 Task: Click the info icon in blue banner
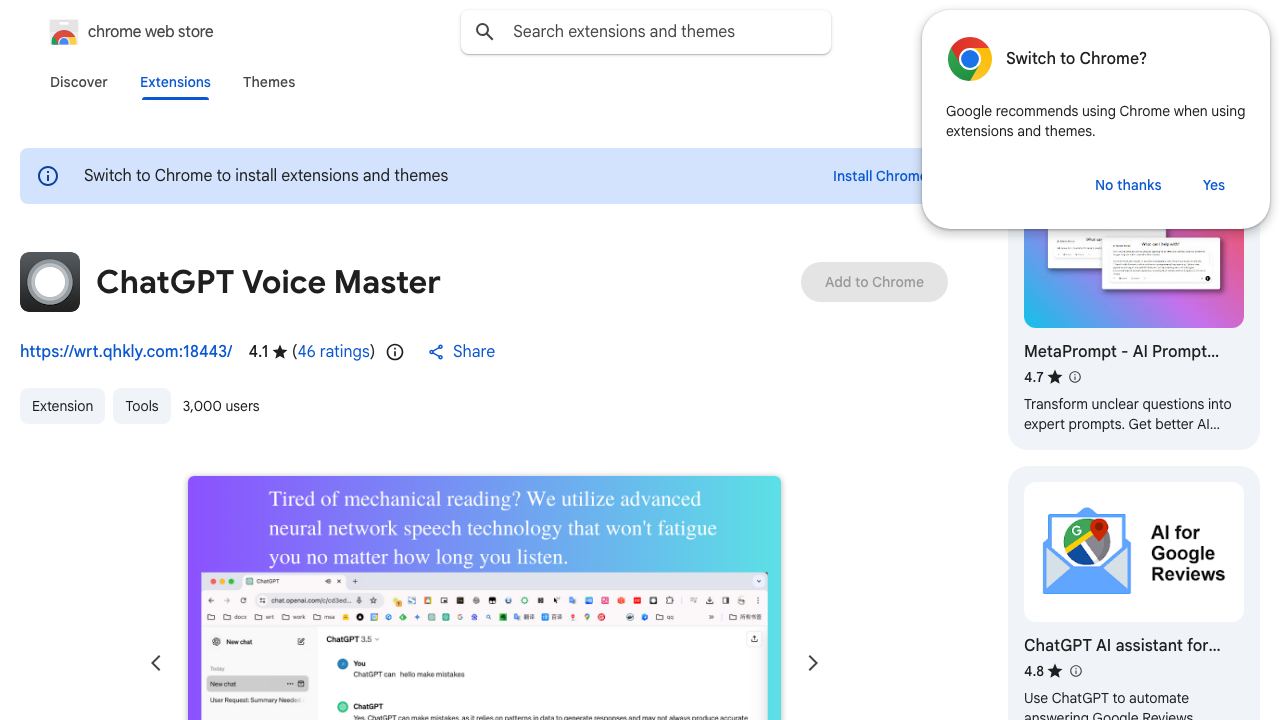[x=48, y=176]
